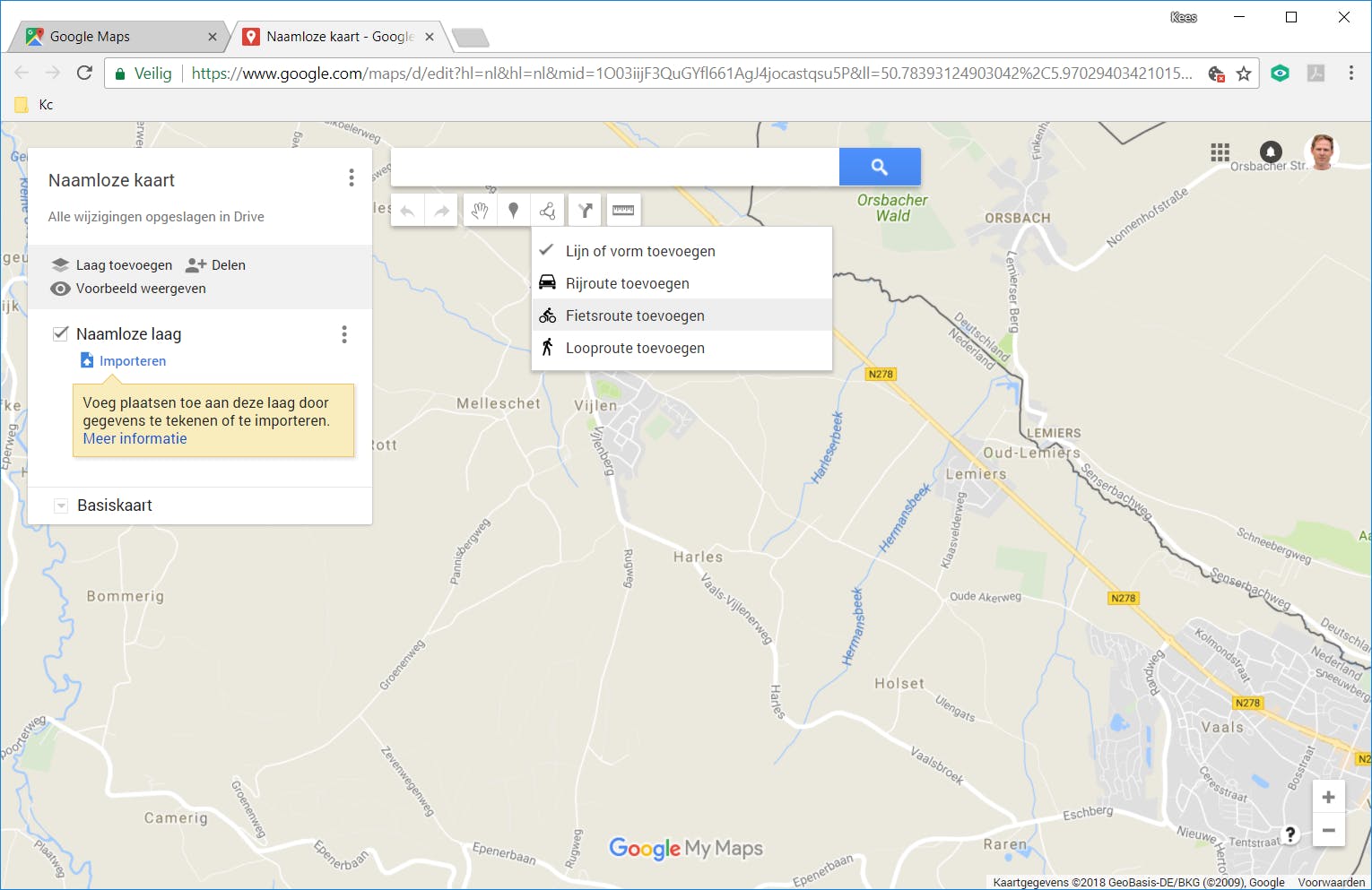Zoom in with the plus button
Screen dimensions: 1372x890
coord(1328,798)
